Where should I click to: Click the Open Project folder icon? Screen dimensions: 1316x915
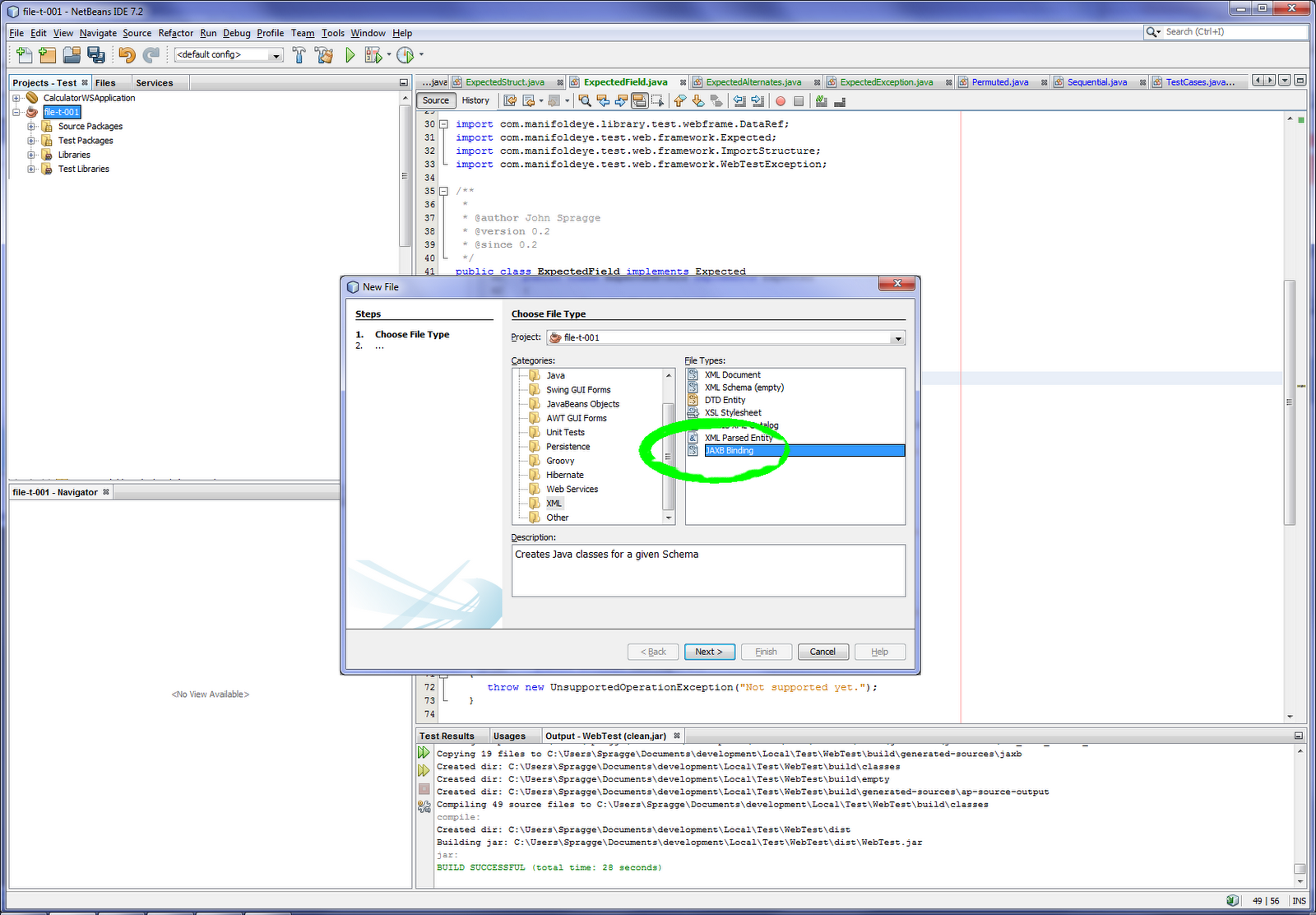point(72,55)
